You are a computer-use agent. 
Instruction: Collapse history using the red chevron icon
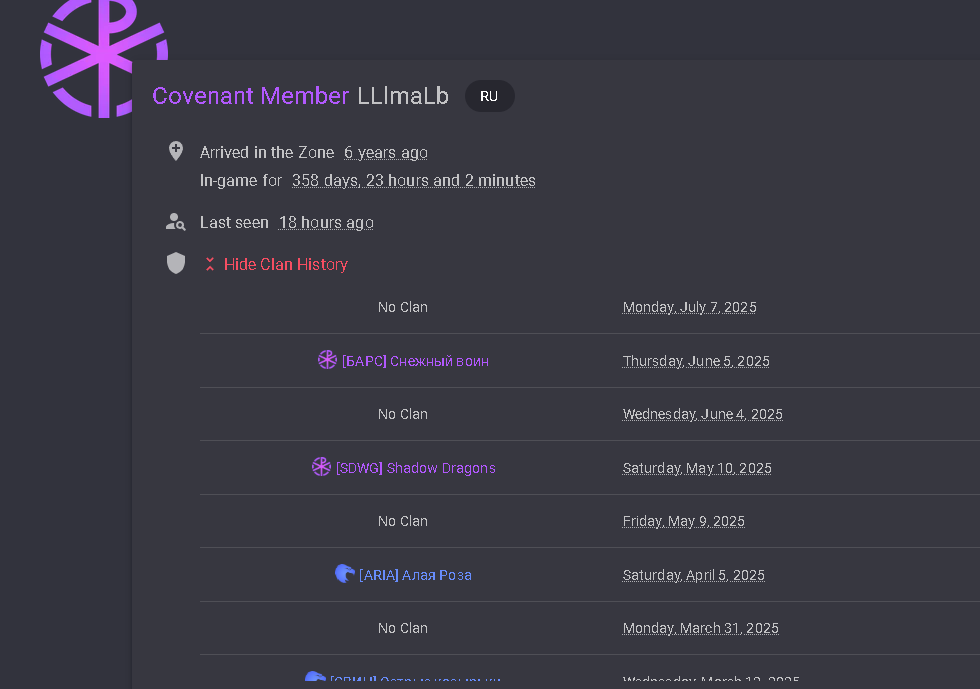tap(210, 264)
